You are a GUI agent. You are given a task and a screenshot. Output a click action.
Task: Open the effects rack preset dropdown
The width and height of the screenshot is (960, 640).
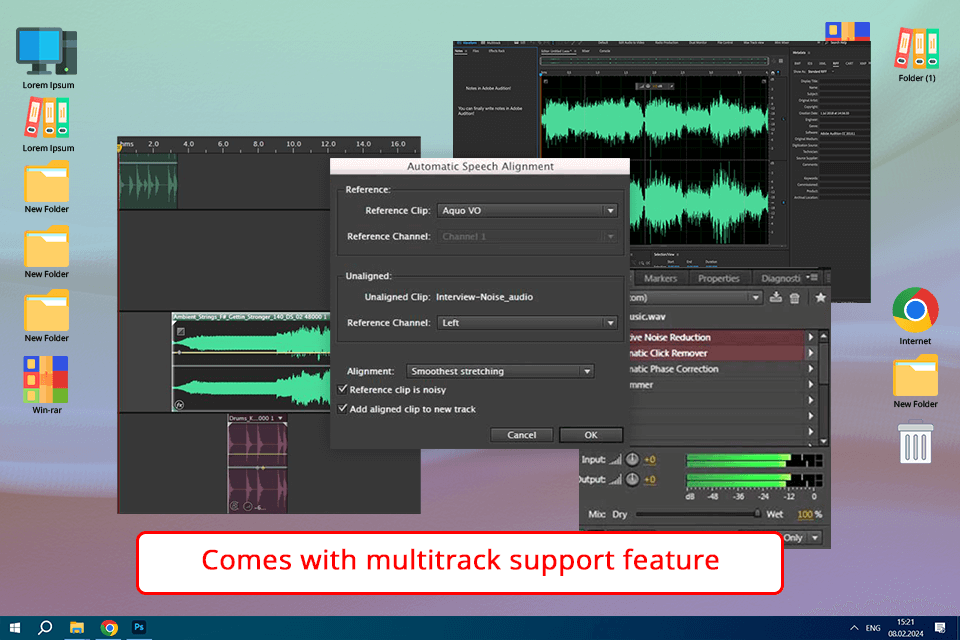(696, 298)
